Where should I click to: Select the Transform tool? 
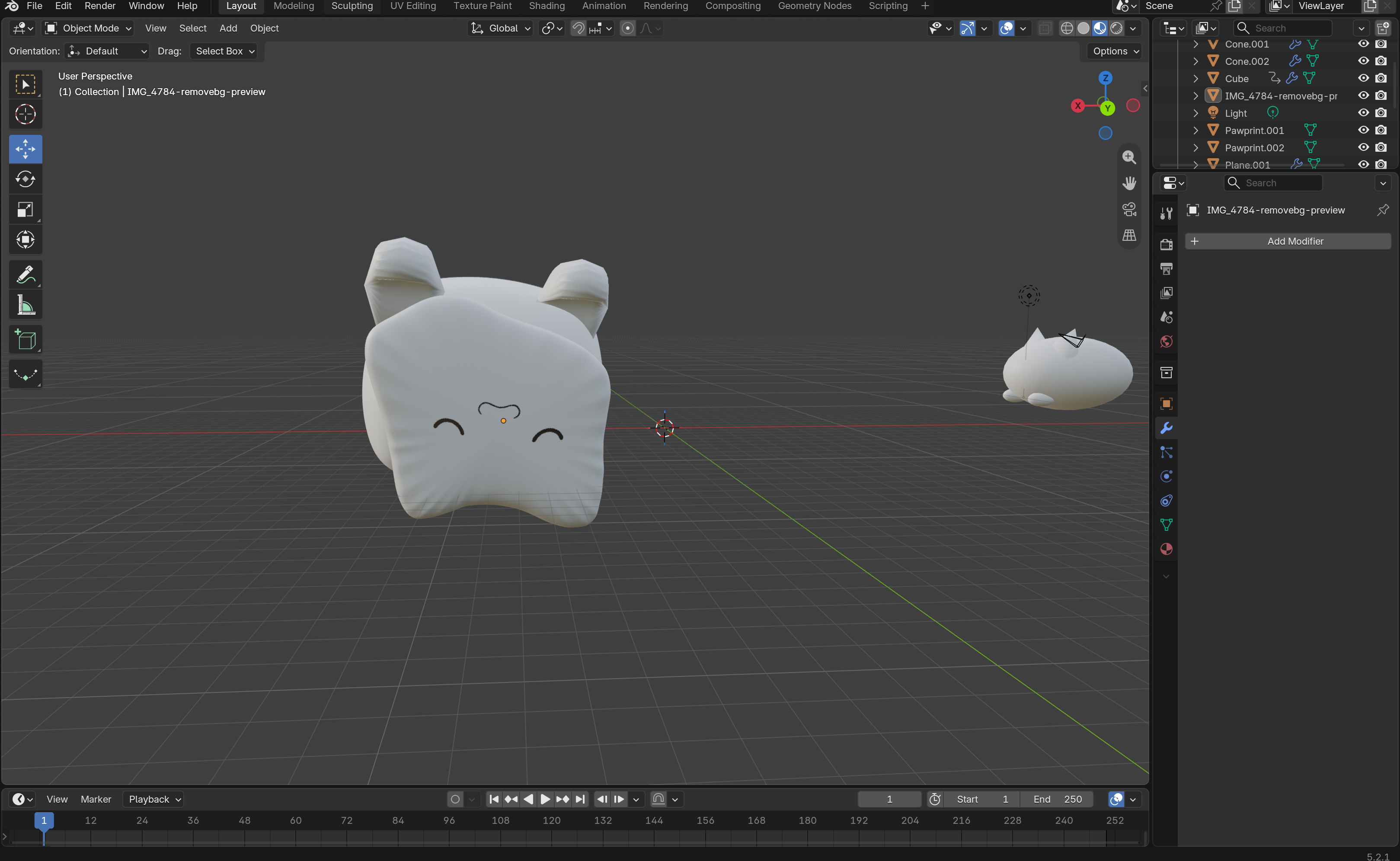[25, 240]
